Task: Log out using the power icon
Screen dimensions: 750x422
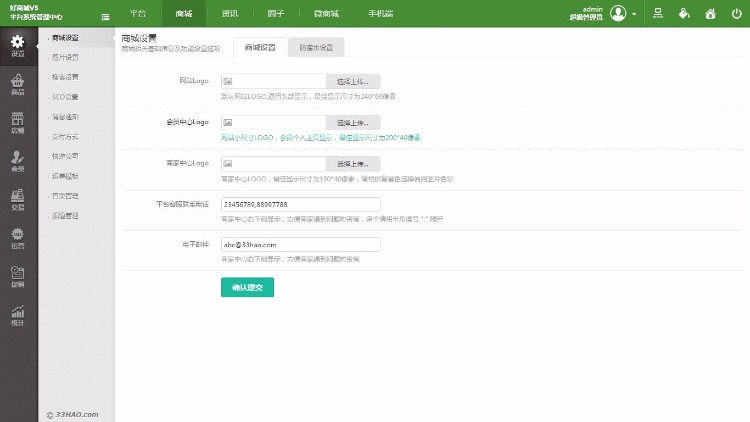Action: (x=737, y=13)
